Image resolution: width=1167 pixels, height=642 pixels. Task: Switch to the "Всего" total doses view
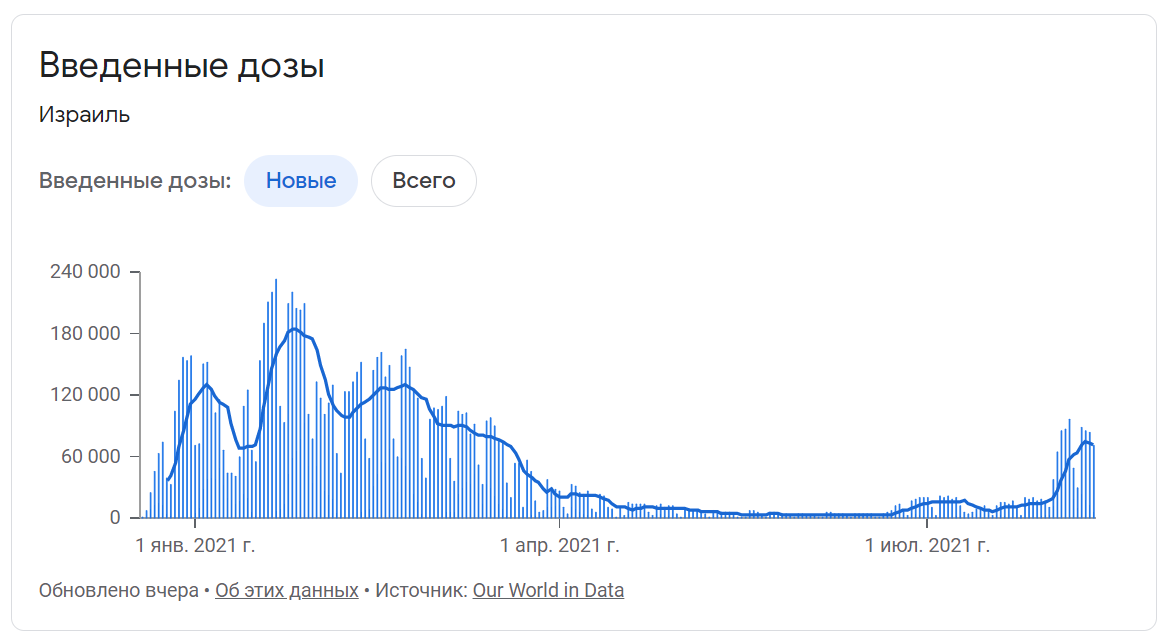coord(423,181)
